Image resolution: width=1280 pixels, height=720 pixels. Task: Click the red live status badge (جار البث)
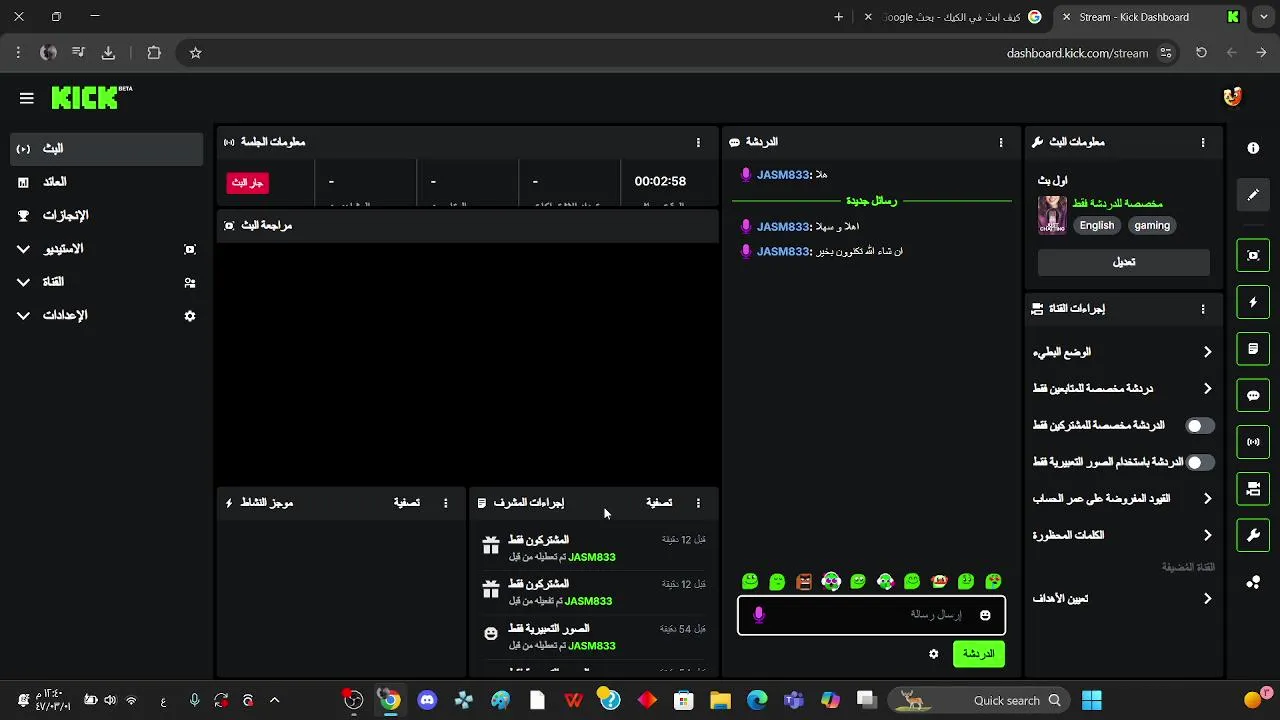pos(248,183)
